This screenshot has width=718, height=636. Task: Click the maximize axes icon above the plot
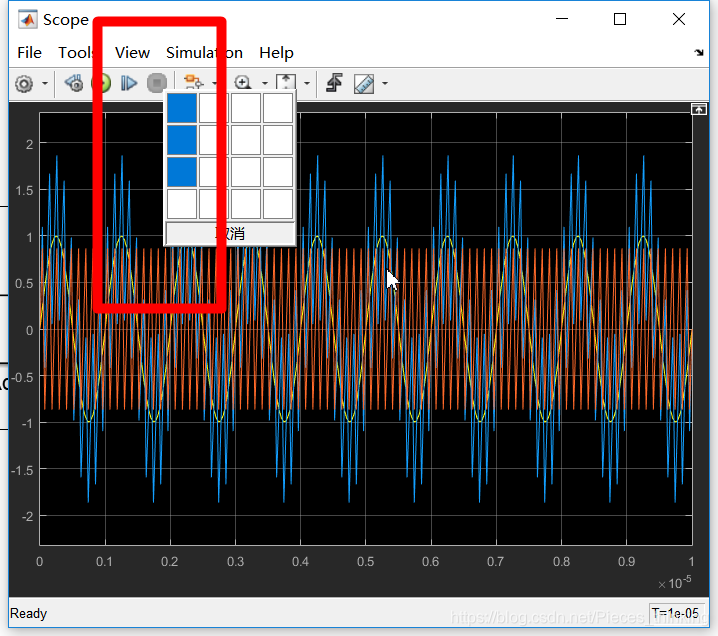pos(699,109)
